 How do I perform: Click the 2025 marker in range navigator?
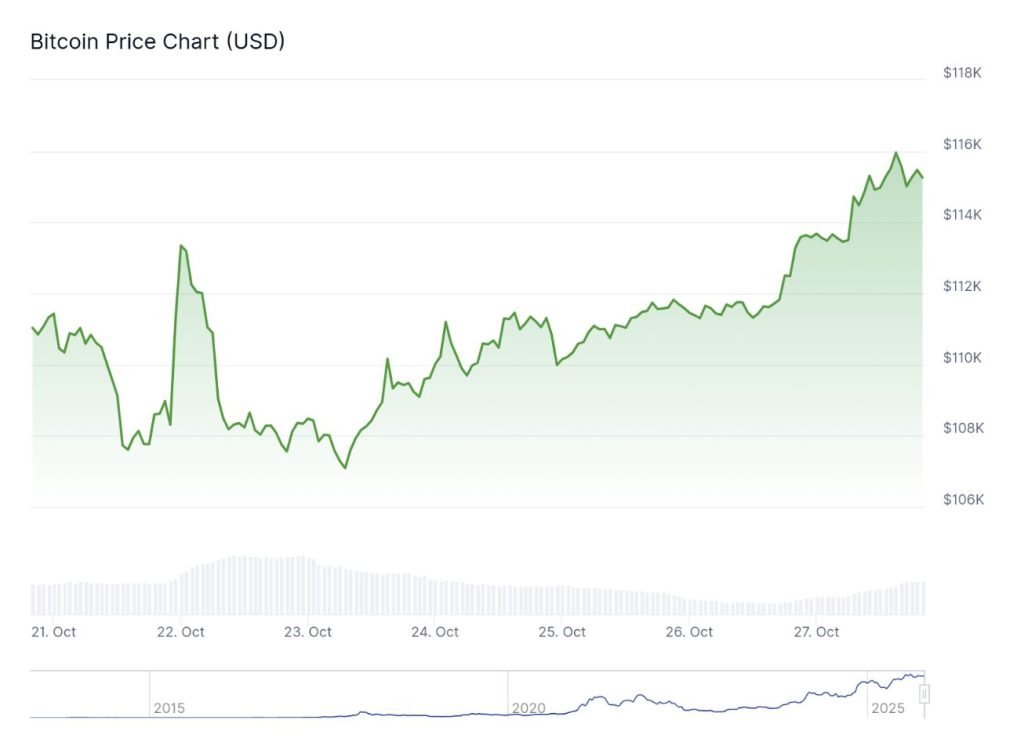click(x=887, y=708)
